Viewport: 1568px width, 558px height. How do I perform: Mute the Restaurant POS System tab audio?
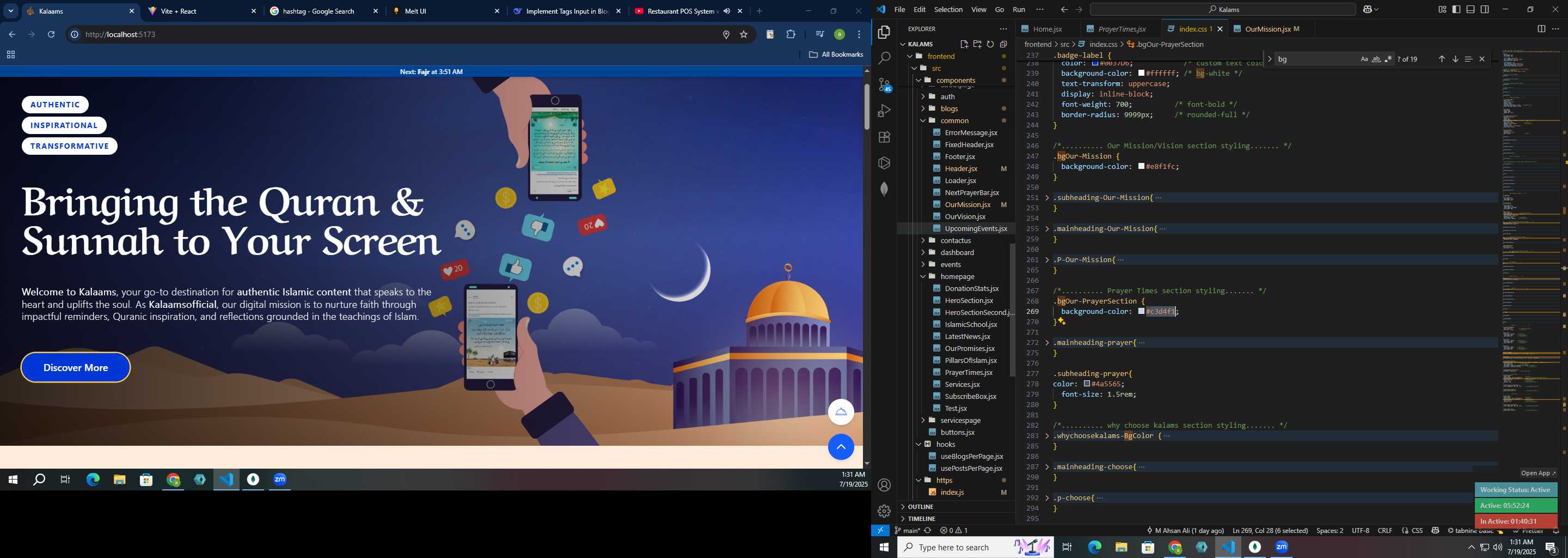[727, 11]
